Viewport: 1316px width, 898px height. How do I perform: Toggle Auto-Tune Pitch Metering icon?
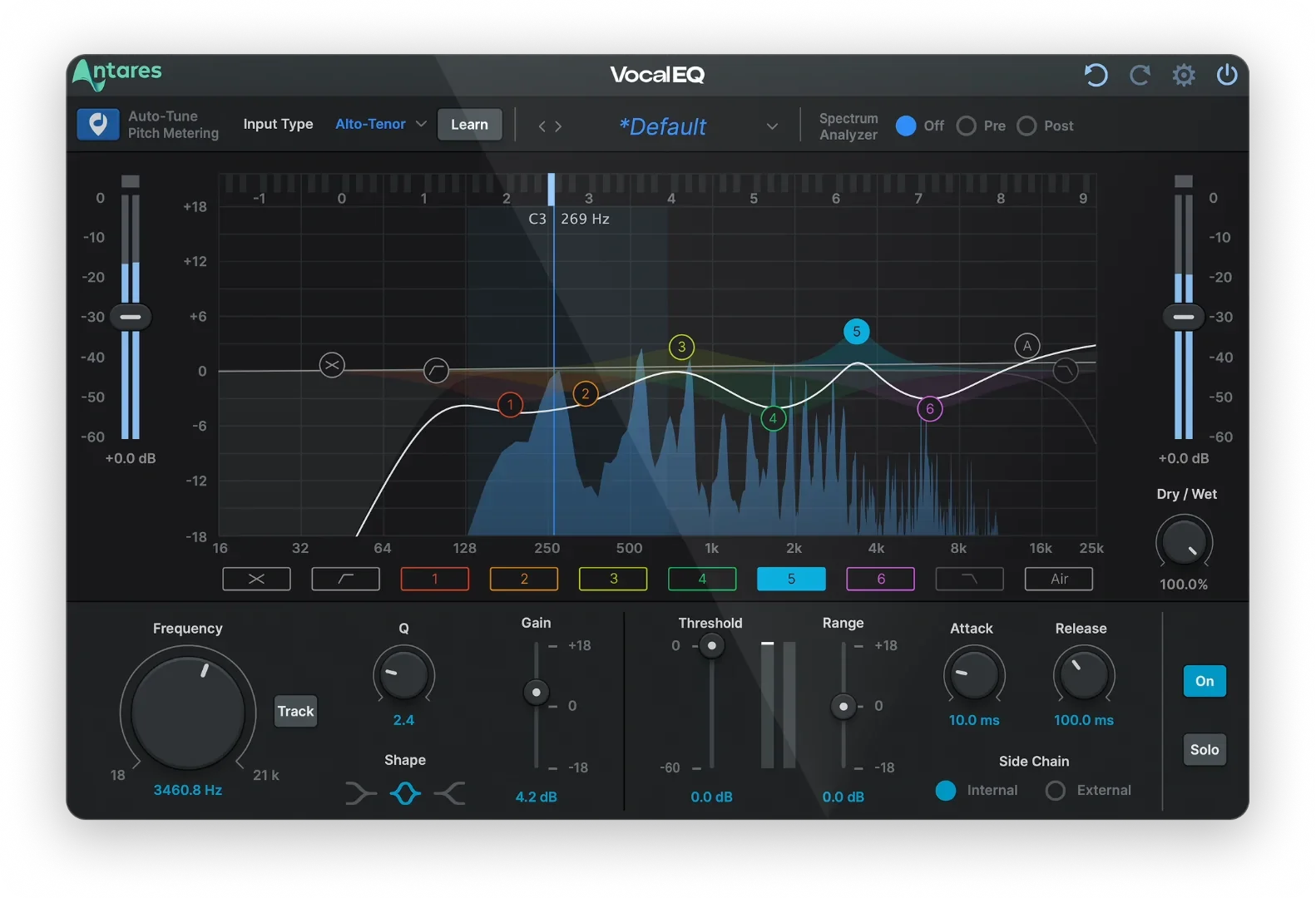(x=98, y=125)
